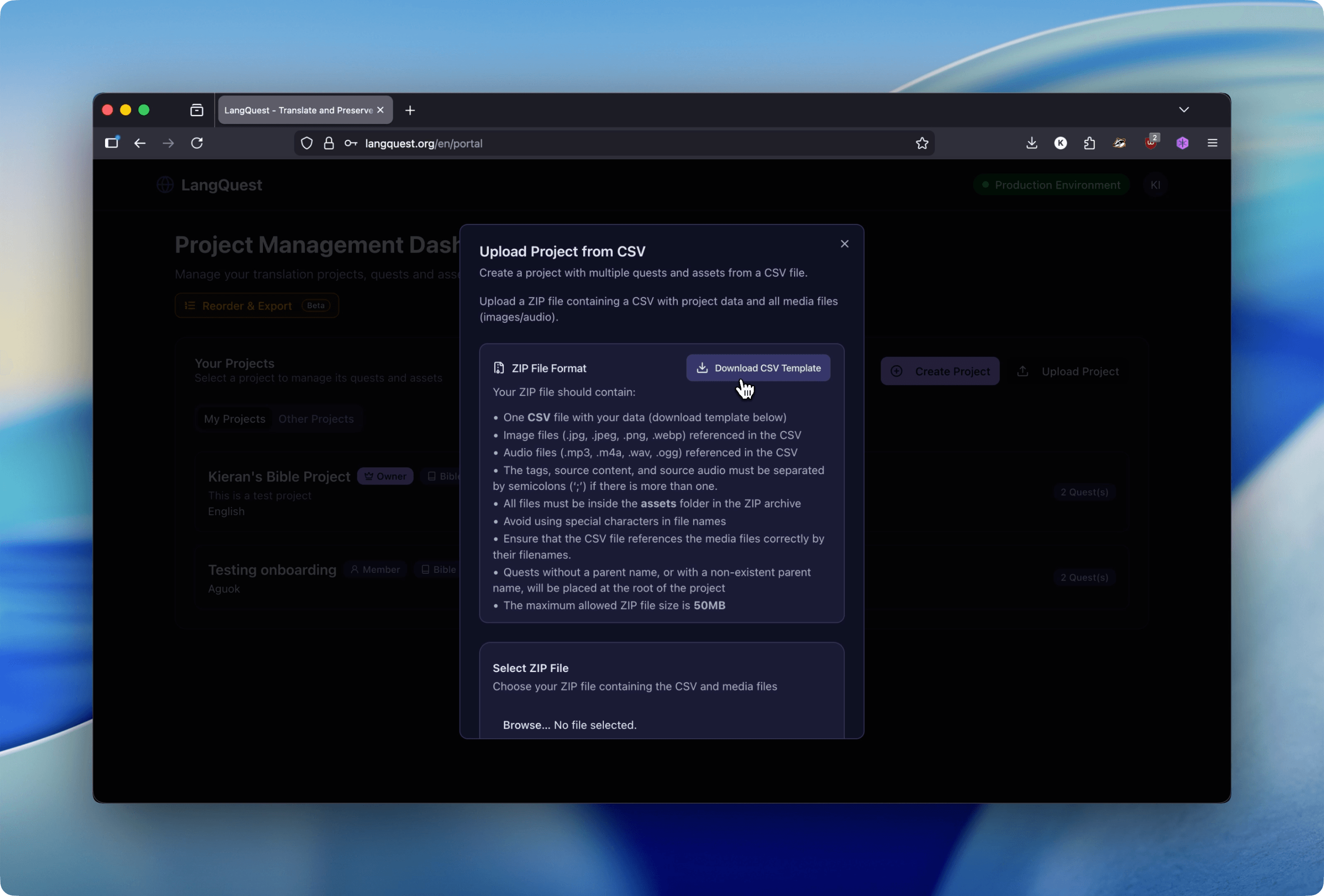Click 2 Quest(s) on Testing onboarding
Image resolution: width=1324 pixels, height=896 pixels.
tap(1085, 577)
